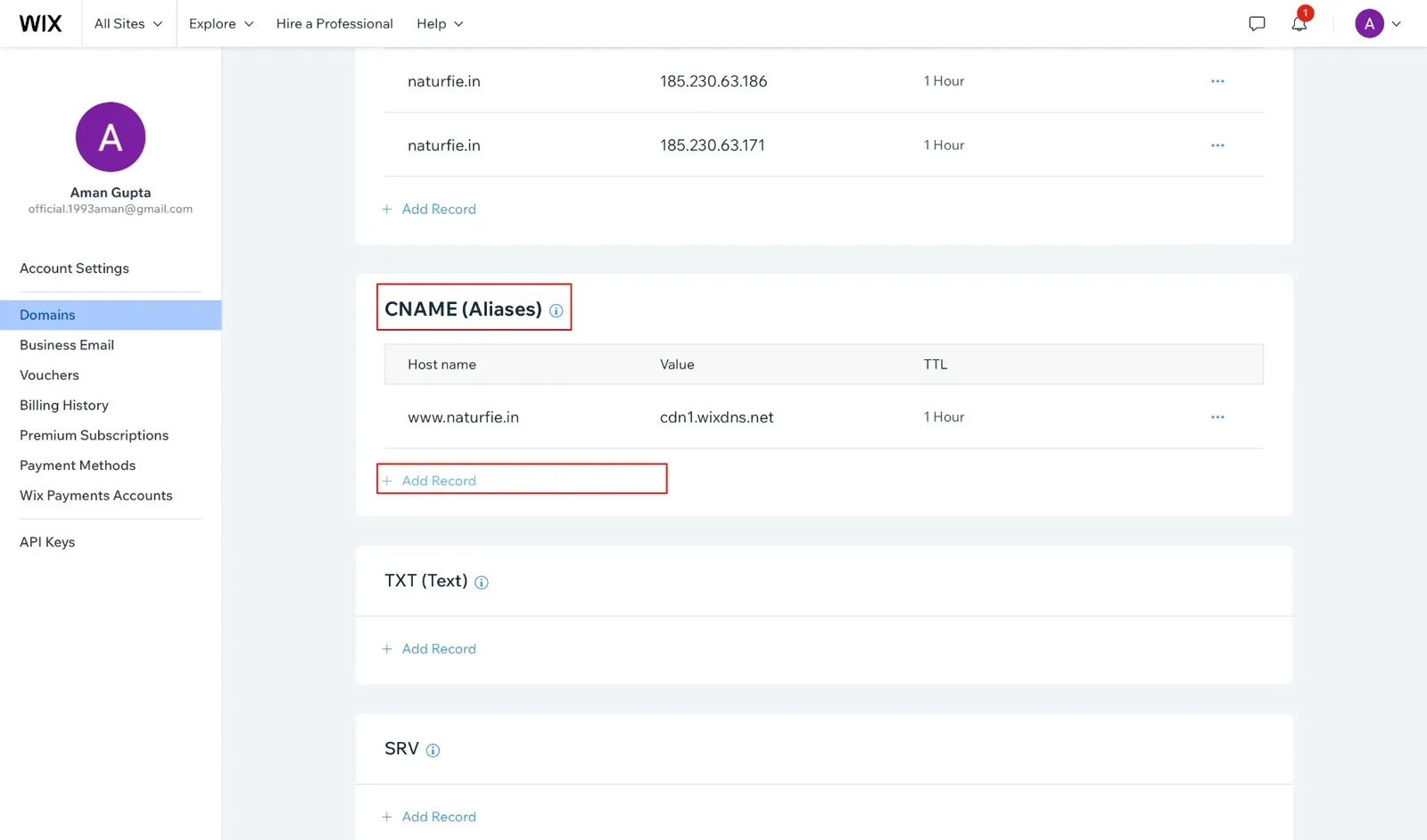
Task: Add Record under A records
Action: 429,209
